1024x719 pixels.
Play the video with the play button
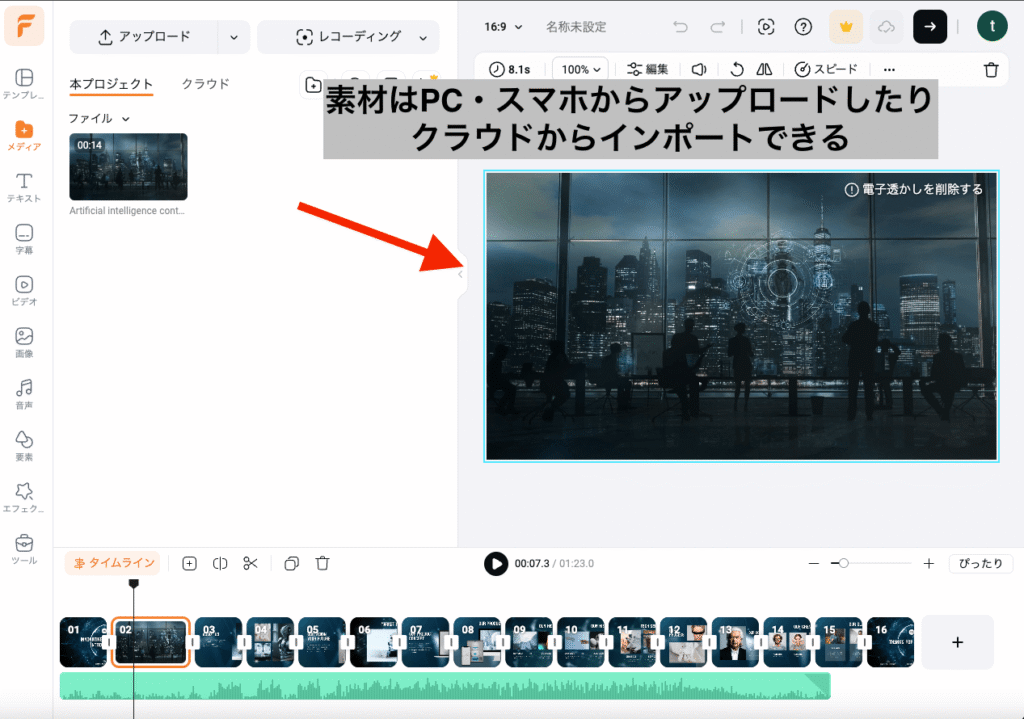pyautogui.click(x=496, y=564)
